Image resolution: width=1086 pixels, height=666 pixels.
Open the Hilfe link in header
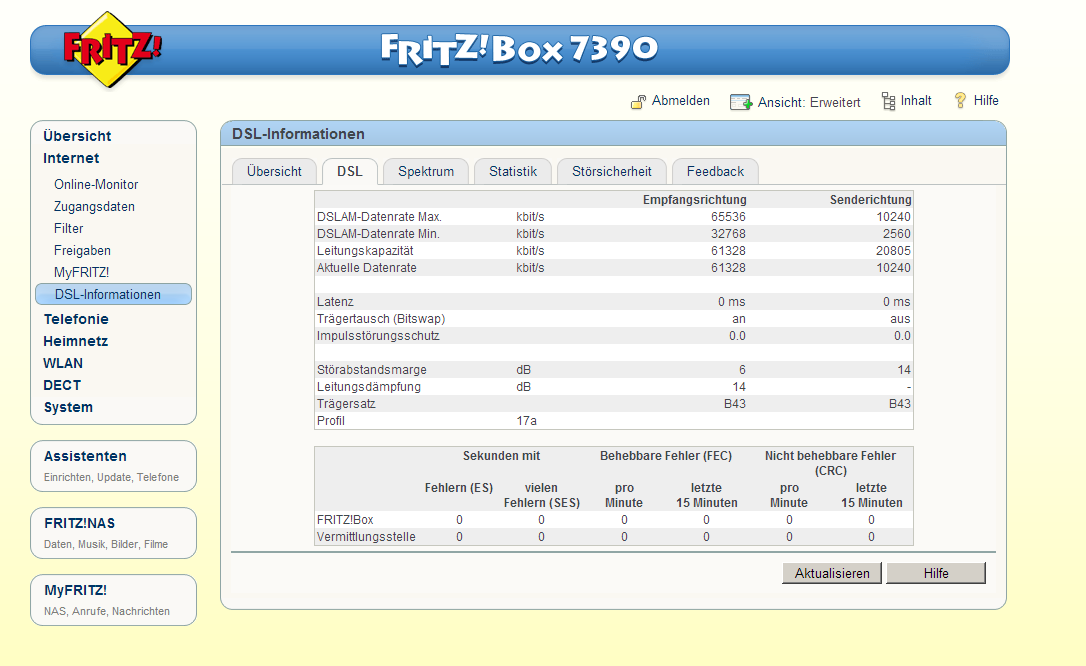click(986, 100)
